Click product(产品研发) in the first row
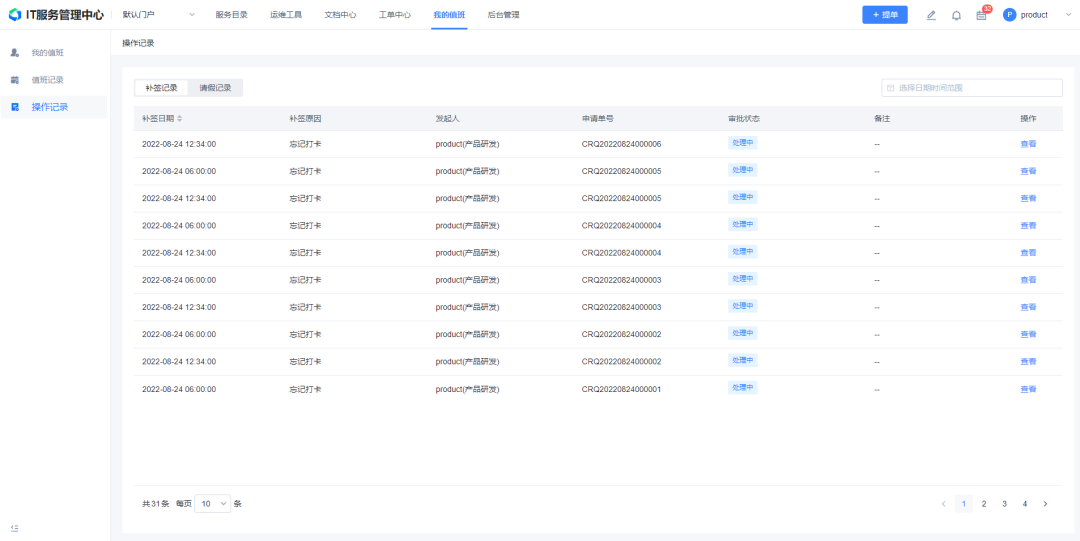This screenshot has height=541, width=1080. [468, 144]
